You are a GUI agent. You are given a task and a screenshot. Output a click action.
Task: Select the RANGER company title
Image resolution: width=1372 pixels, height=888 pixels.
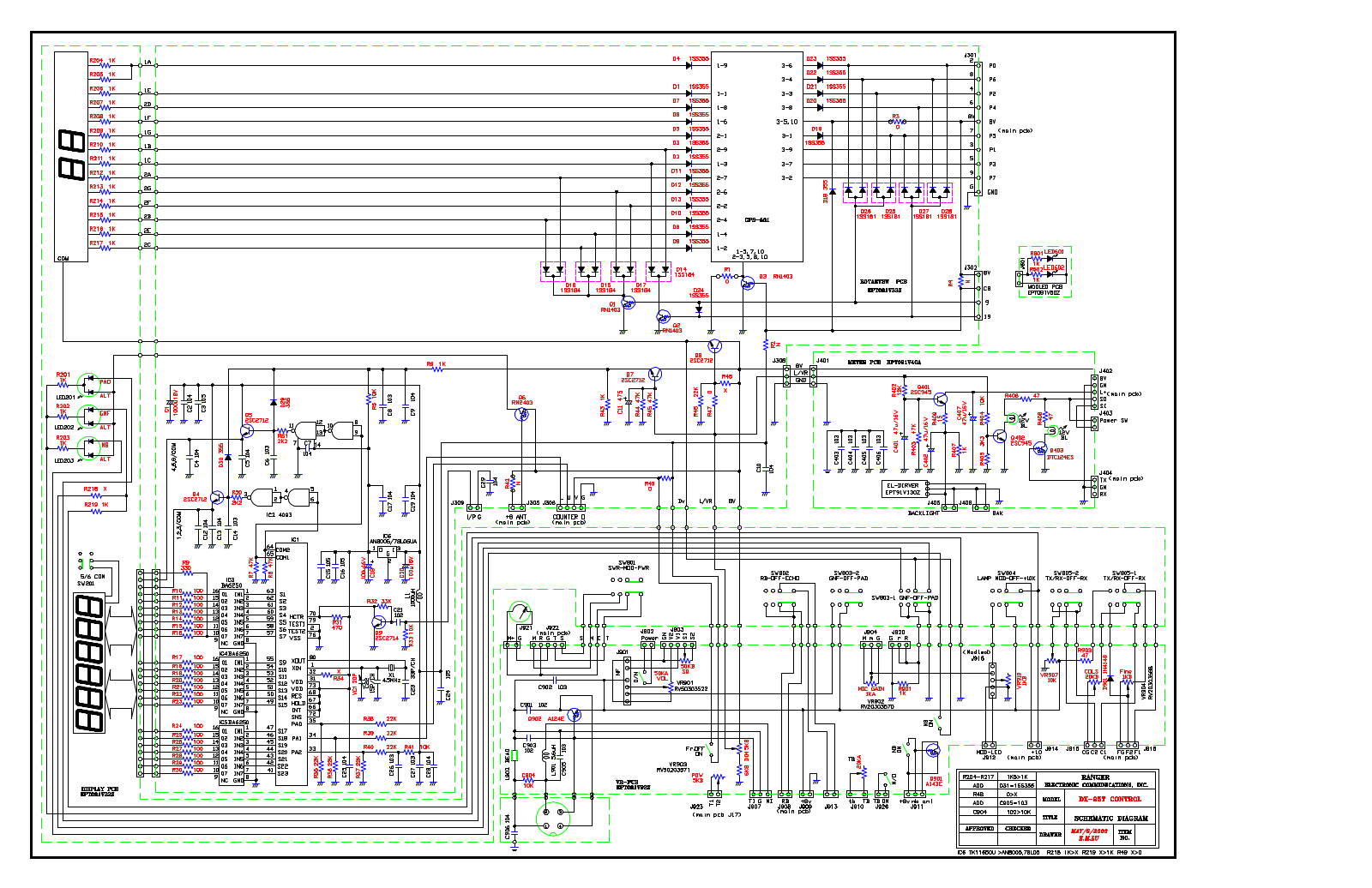tap(1095, 777)
